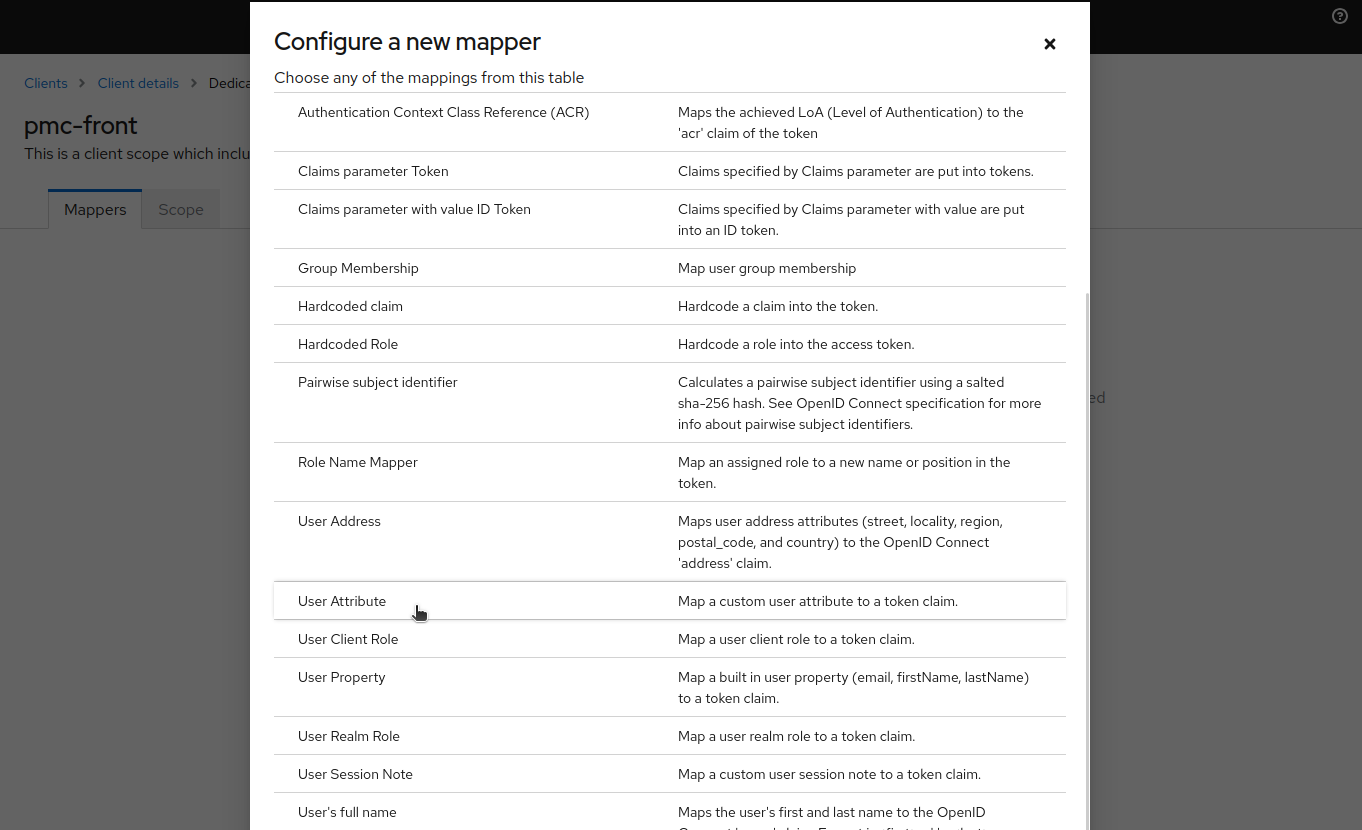The height and width of the screenshot is (830, 1362).
Task: Choose the User Address mapper
Action: click(339, 521)
